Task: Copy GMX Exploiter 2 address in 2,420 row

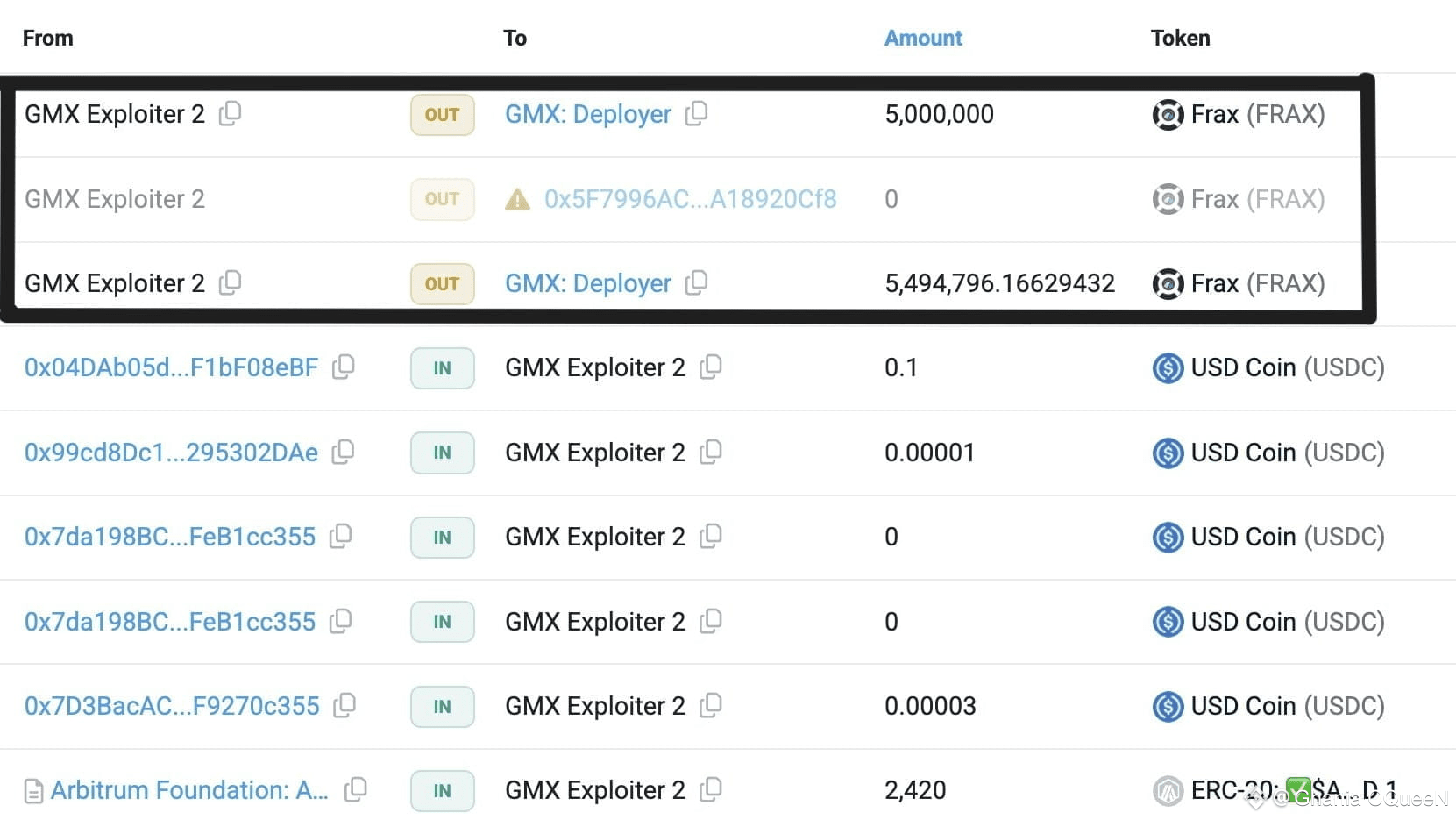Action: click(x=712, y=789)
